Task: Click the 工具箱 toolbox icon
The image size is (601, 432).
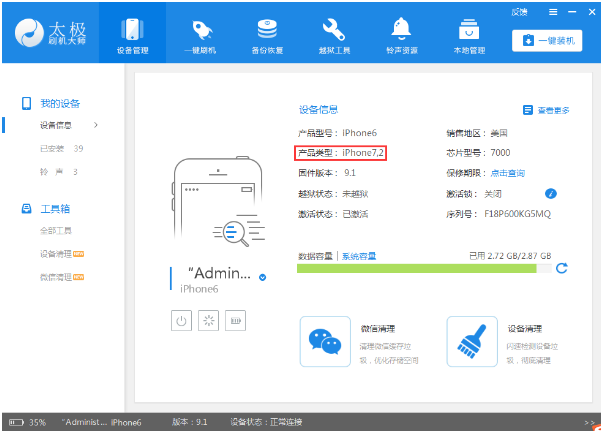Action: [x=26, y=209]
